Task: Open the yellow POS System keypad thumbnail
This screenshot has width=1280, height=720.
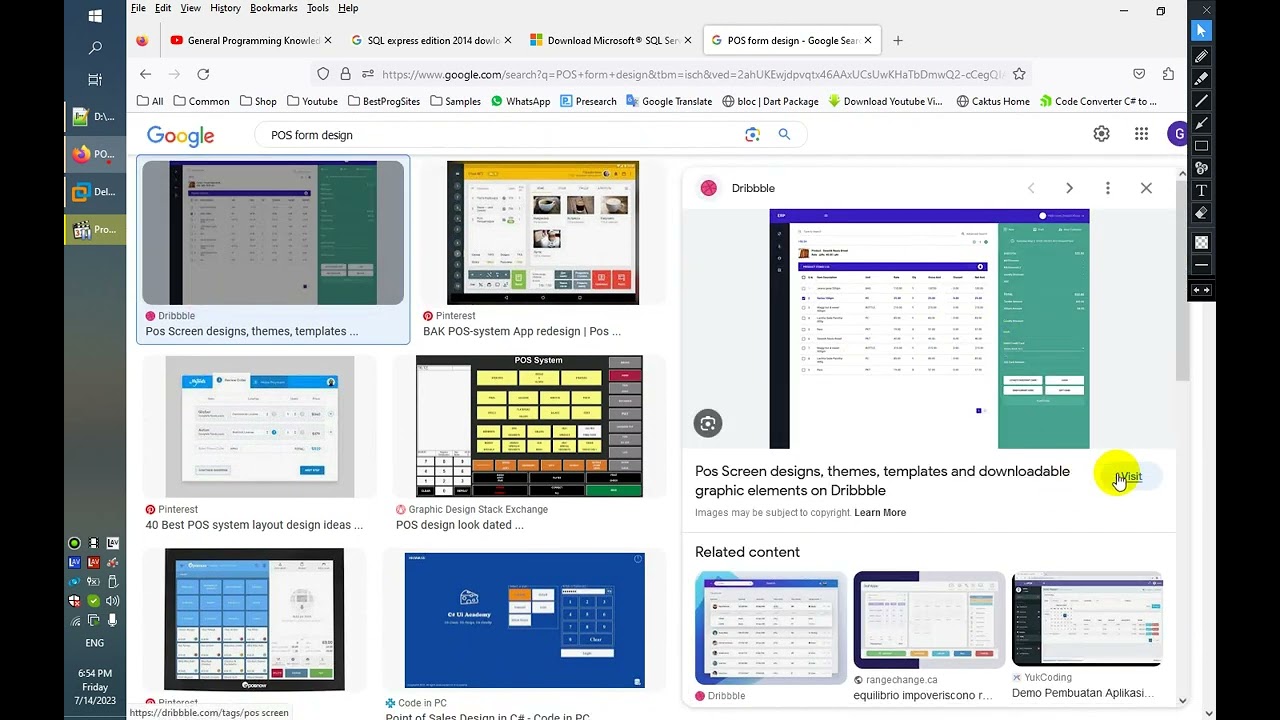Action: click(x=529, y=426)
